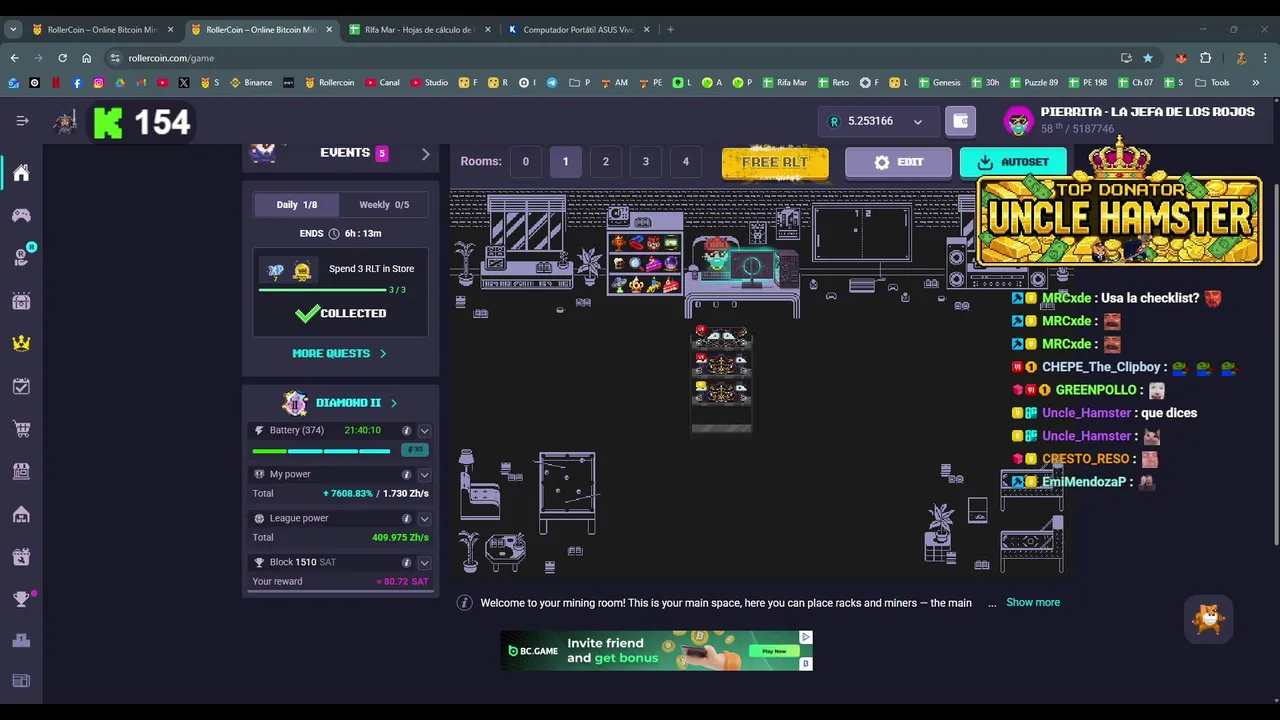Open the Binance bookmark
This screenshot has width=1280, height=720.
click(x=251, y=83)
